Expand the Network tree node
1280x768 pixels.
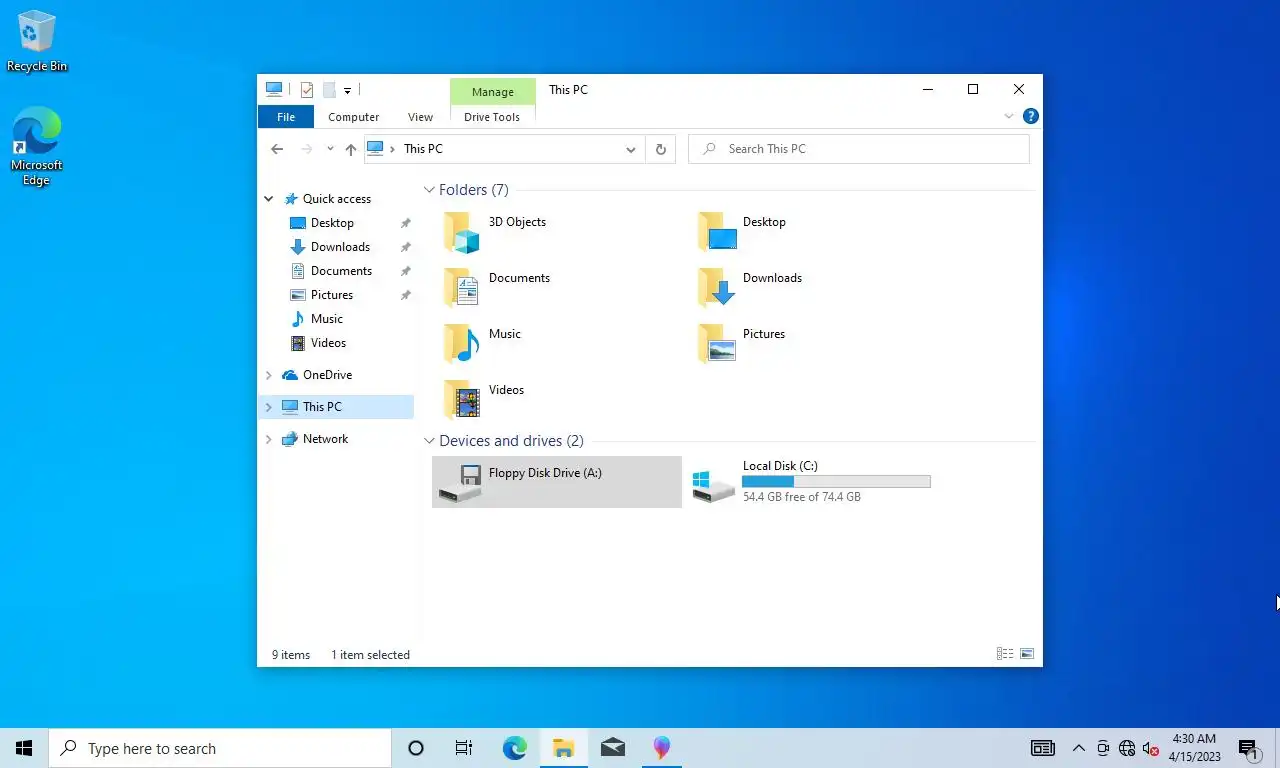pyautogui.click(x=268, y=439)
